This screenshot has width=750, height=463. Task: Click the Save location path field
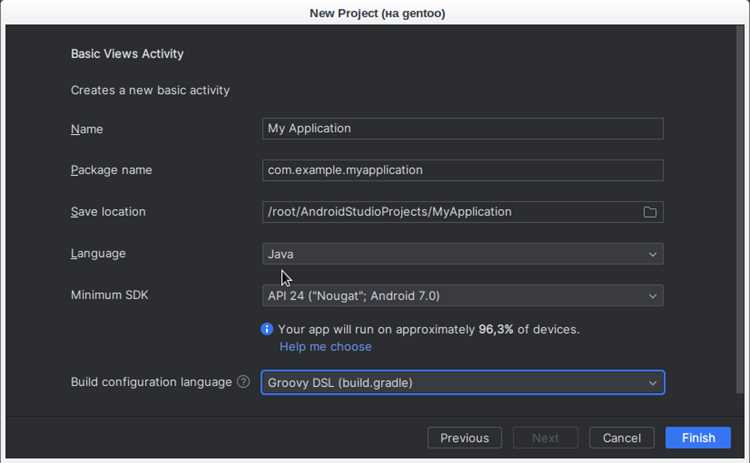coord(452,212)
